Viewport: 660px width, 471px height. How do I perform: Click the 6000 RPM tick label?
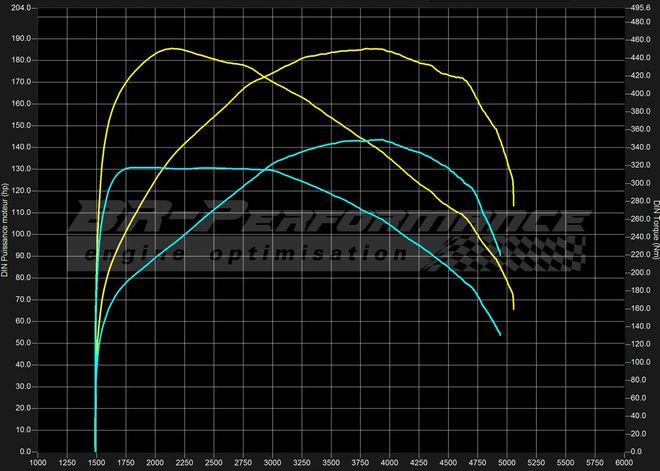[624, 464]
